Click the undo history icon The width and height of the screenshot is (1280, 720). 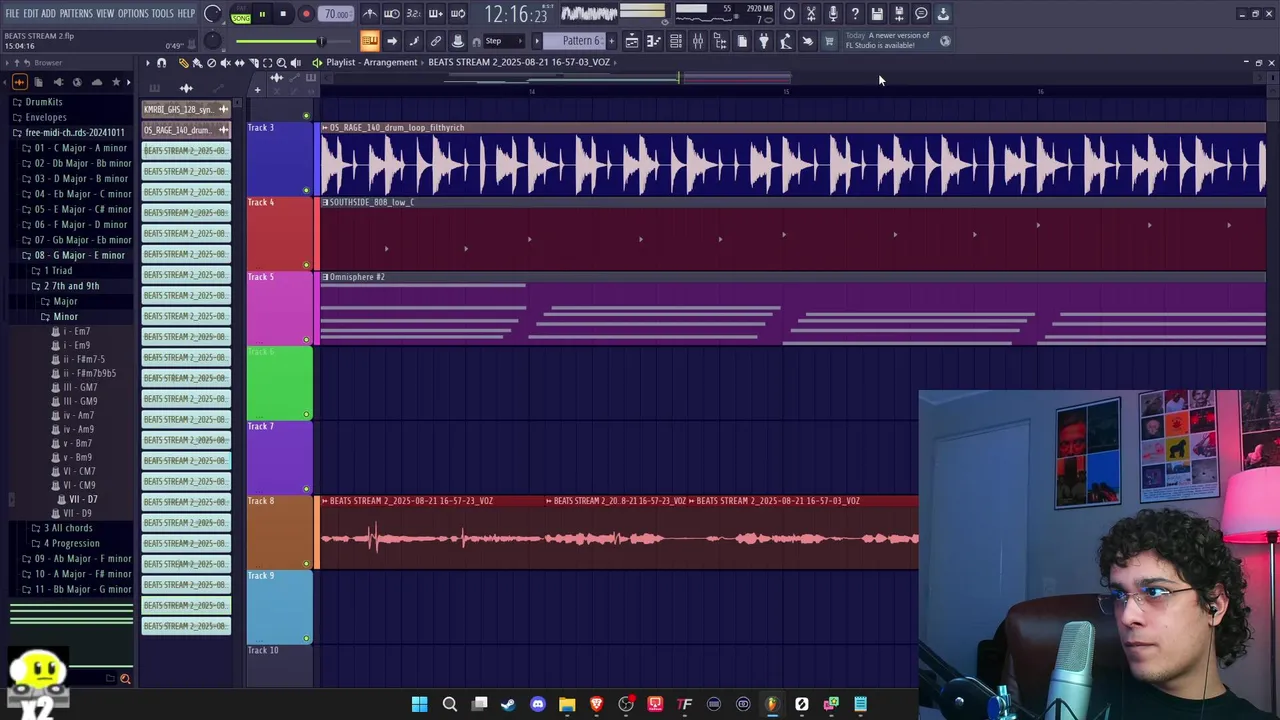[x=789, y=14]
